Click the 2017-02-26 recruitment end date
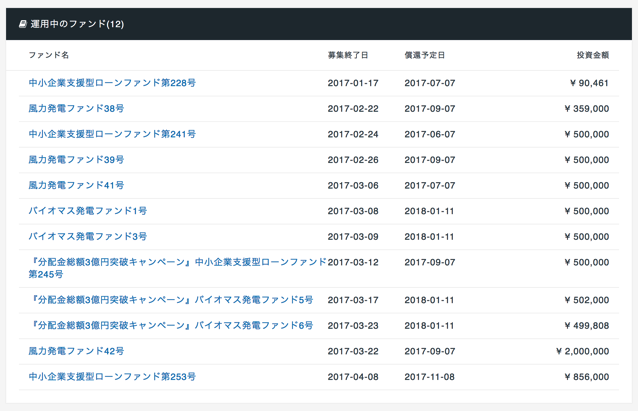Screen dimensions: 638x411 pos(353,160)
